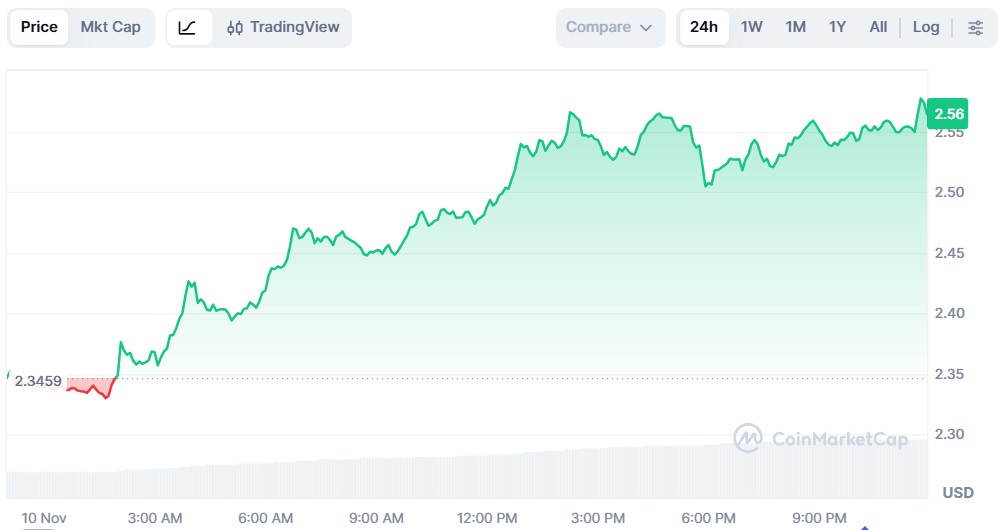Select the 1M time range

796,27
